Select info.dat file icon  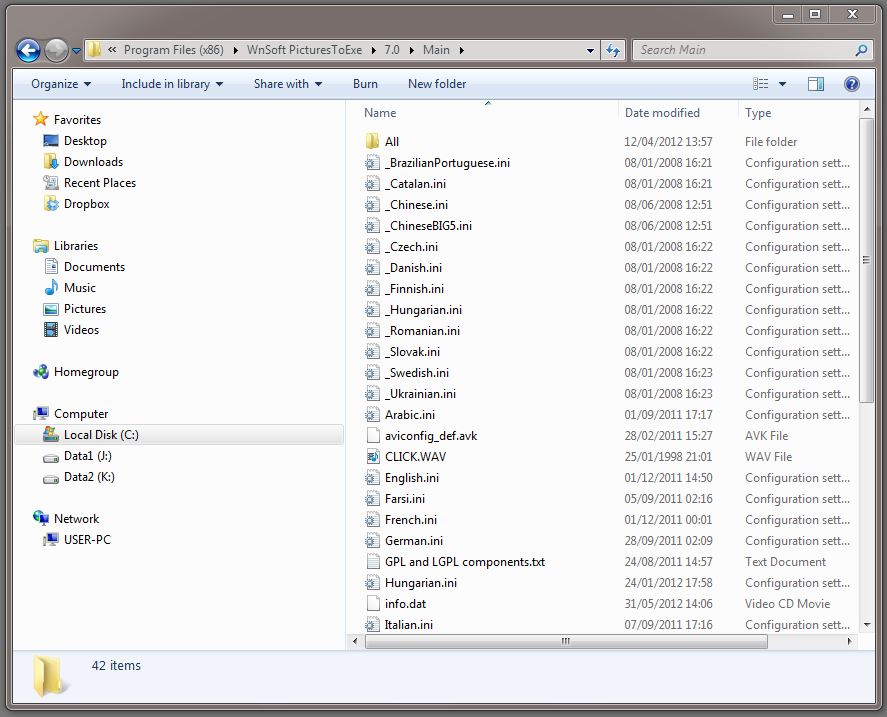pyautogui.click(x=373, y=604)
